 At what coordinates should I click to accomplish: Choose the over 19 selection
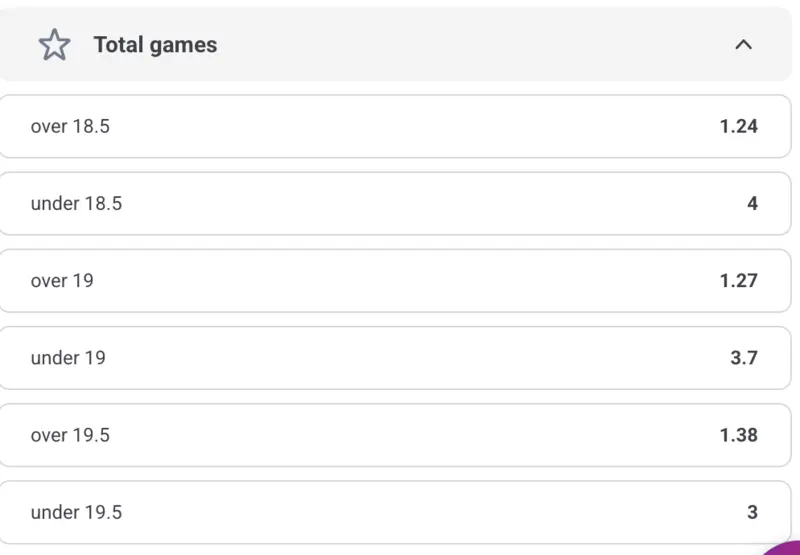(400, 281)
